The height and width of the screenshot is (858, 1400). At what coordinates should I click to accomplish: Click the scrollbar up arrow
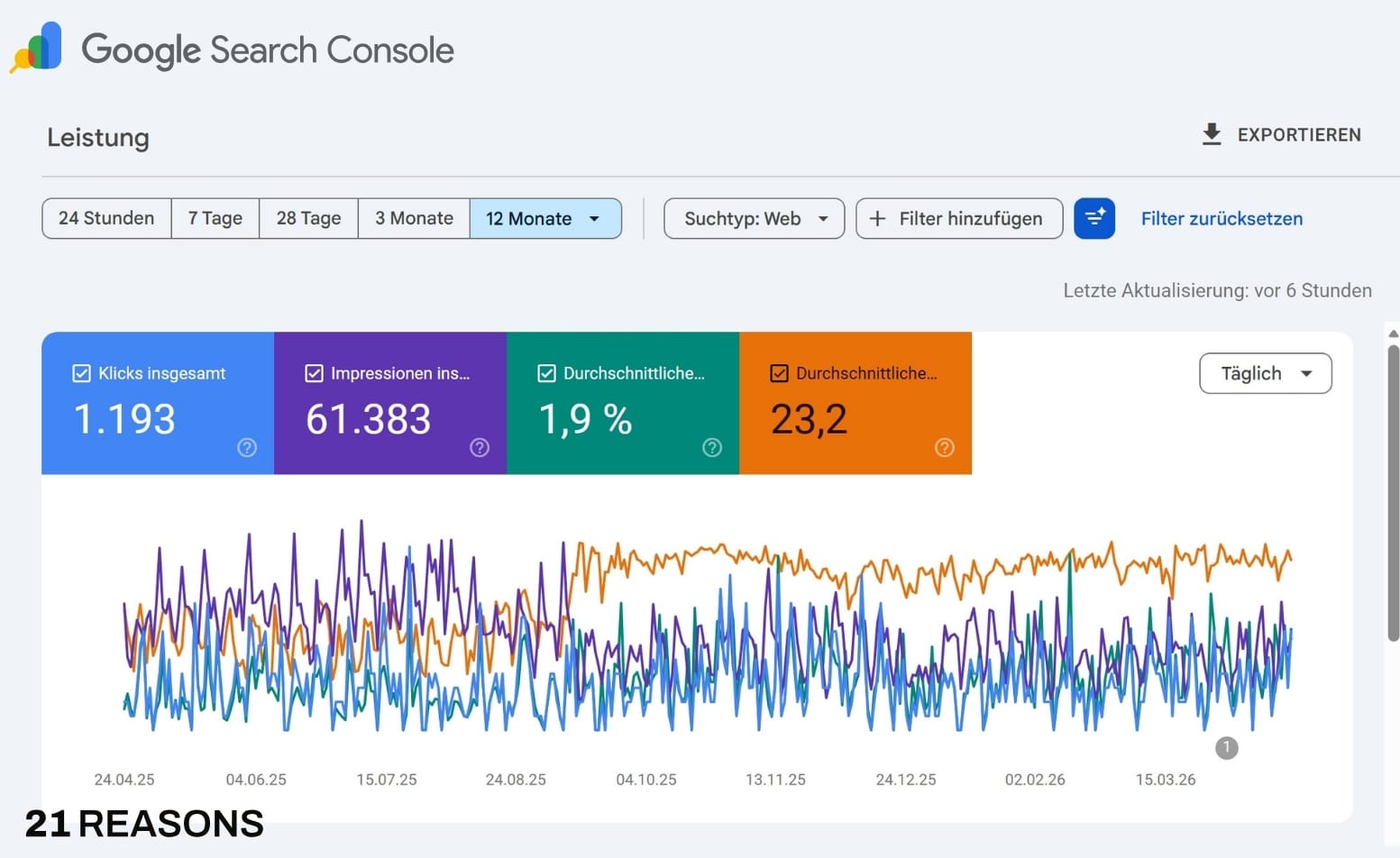1393,333
